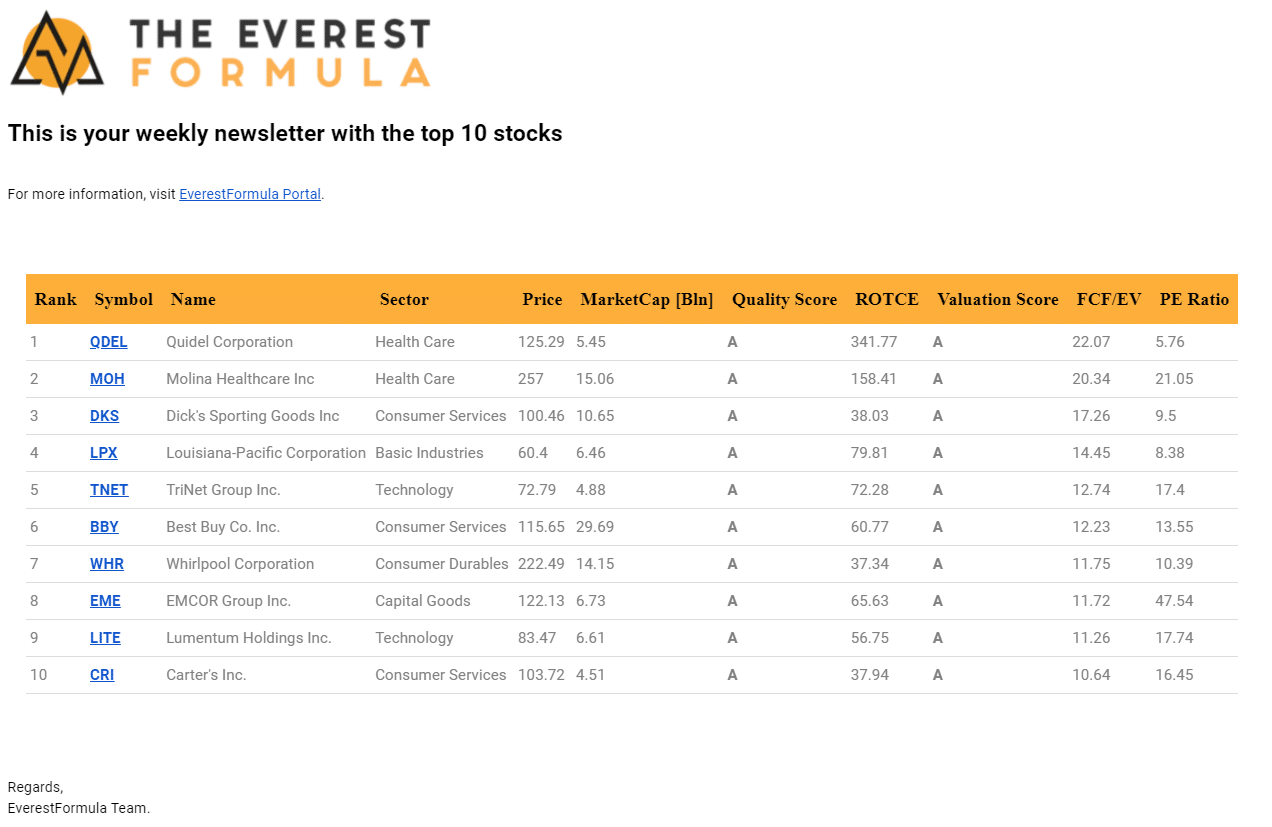Click the PE Ratio value 47.54
This screenshot has height=827, width=1272.
click(1174, 601)
